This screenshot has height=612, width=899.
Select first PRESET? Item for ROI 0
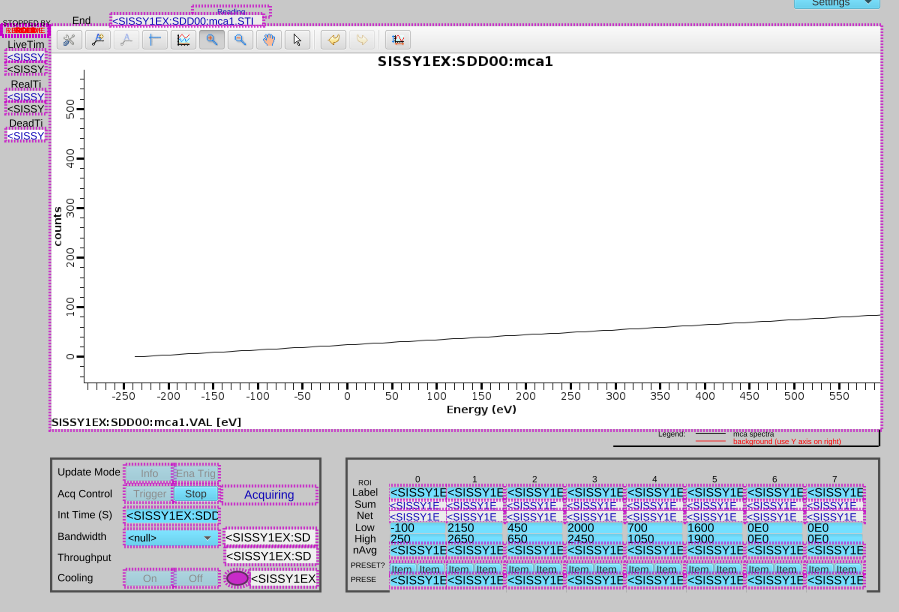402,569
